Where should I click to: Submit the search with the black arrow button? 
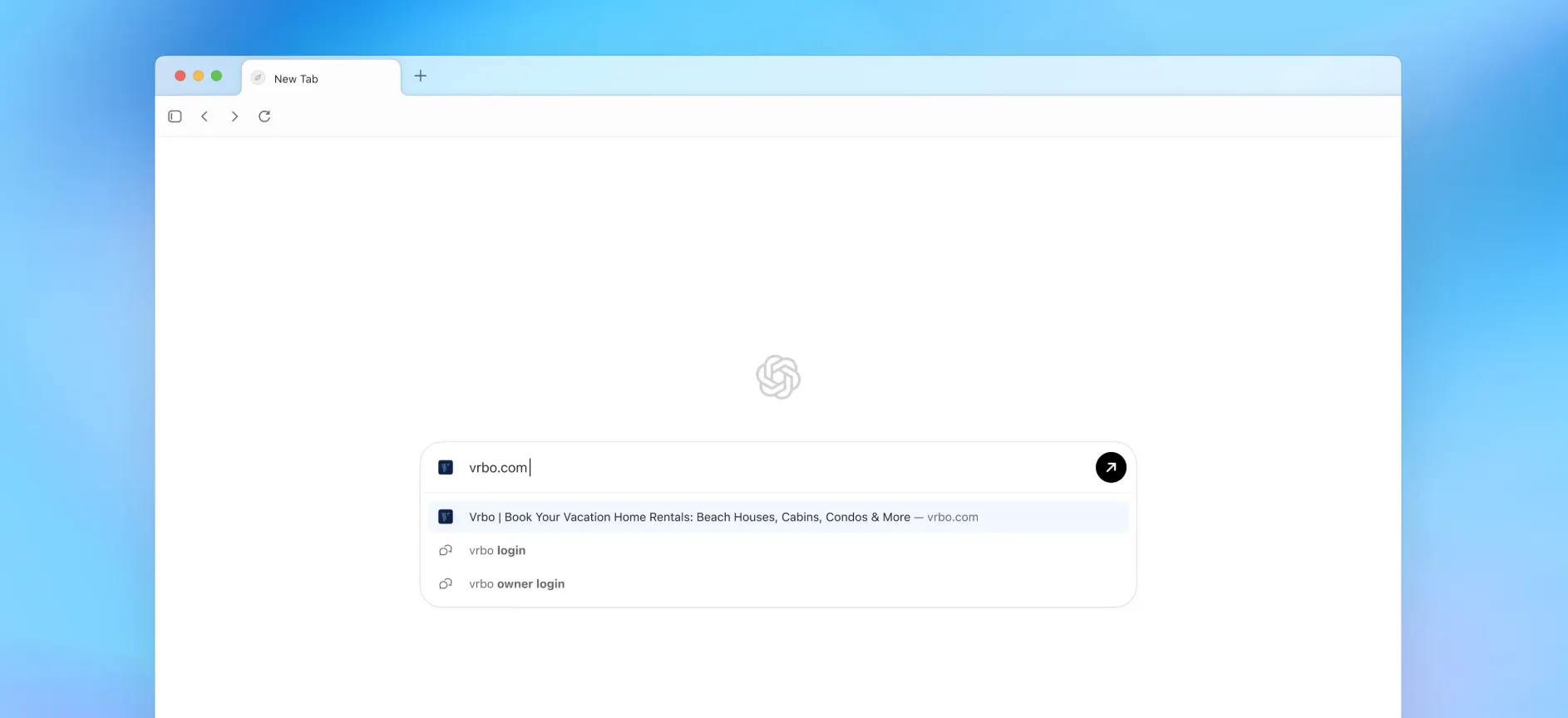point(1111,467)
